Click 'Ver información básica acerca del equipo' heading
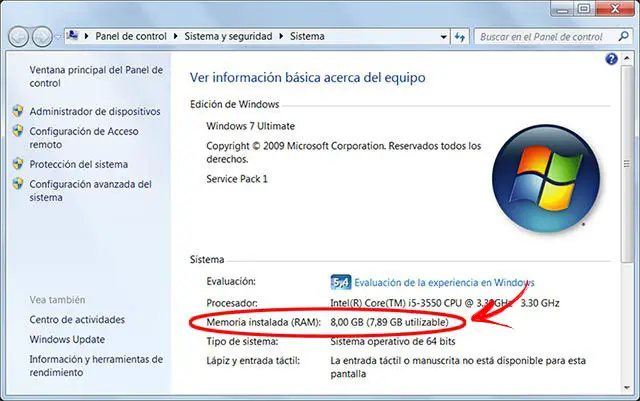Screen dimensions: 640x401 307,78
